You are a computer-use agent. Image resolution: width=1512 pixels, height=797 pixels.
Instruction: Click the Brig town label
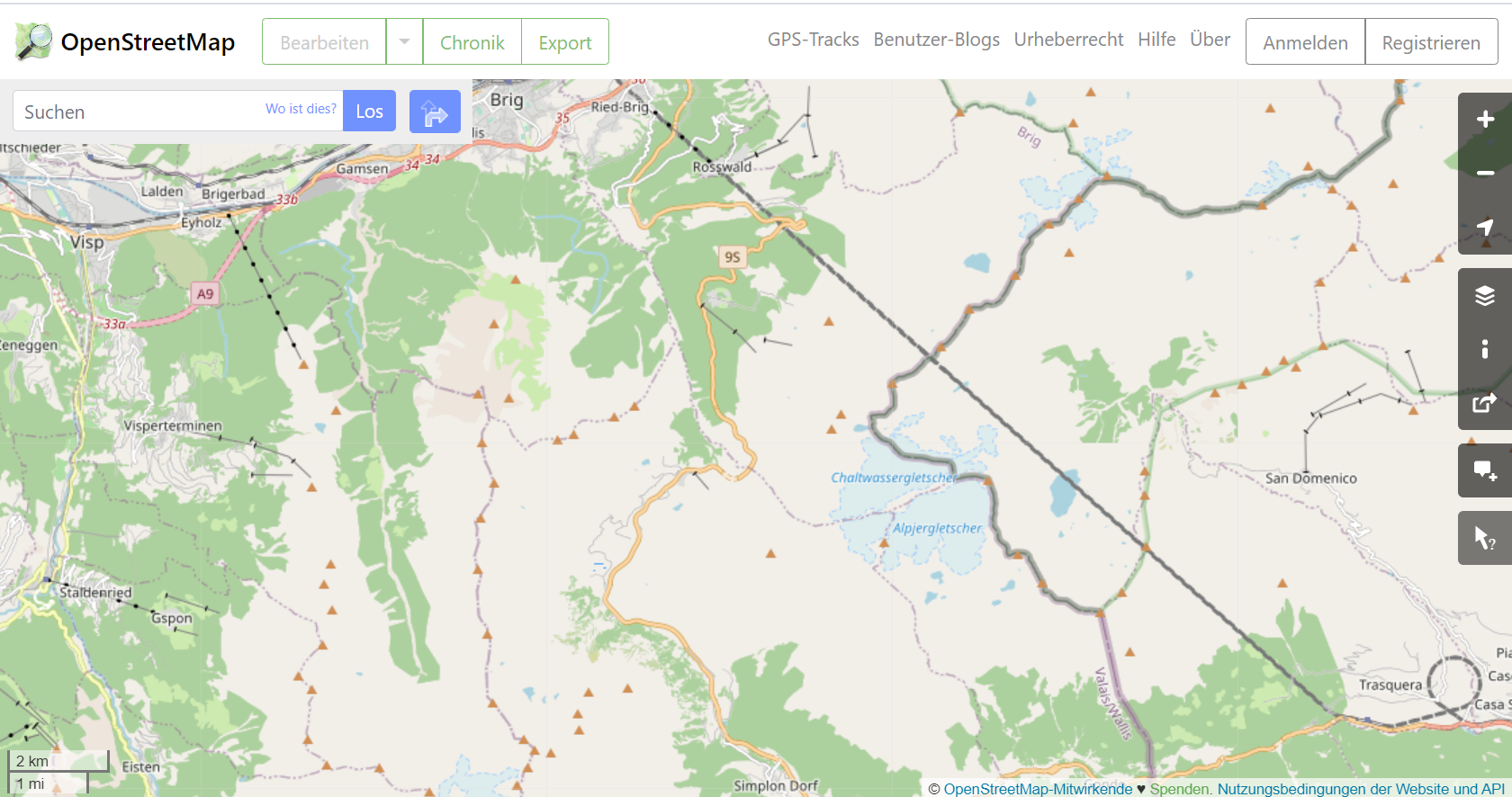tap(507, 100)
